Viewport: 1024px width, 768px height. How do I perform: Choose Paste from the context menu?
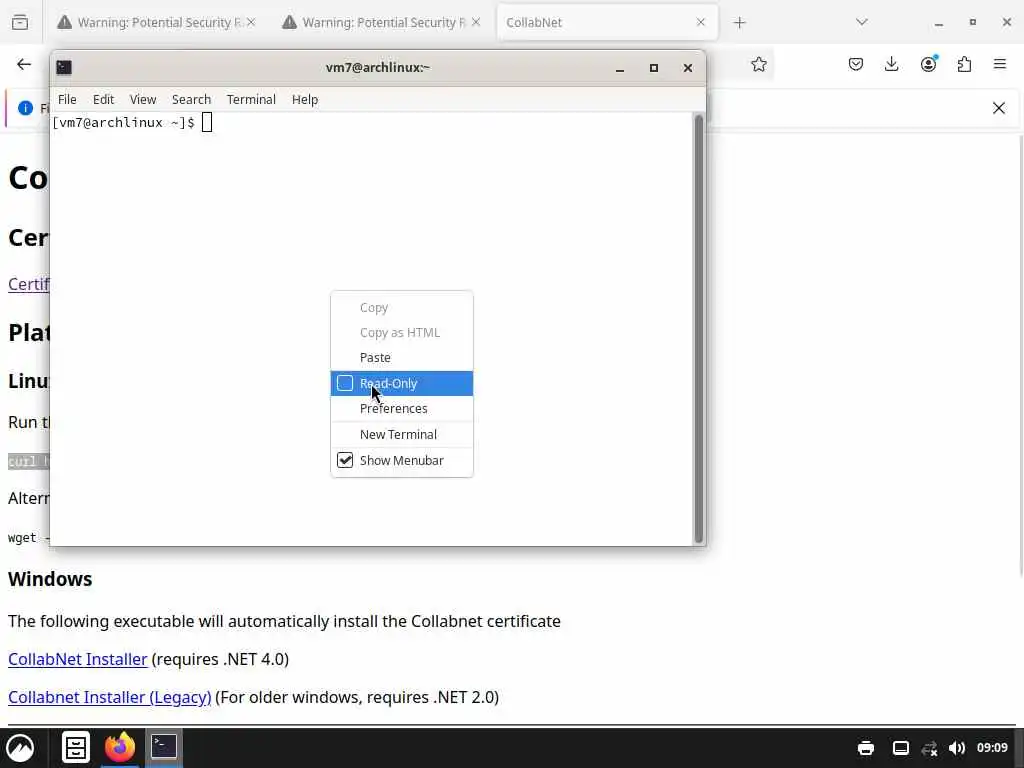402,357
